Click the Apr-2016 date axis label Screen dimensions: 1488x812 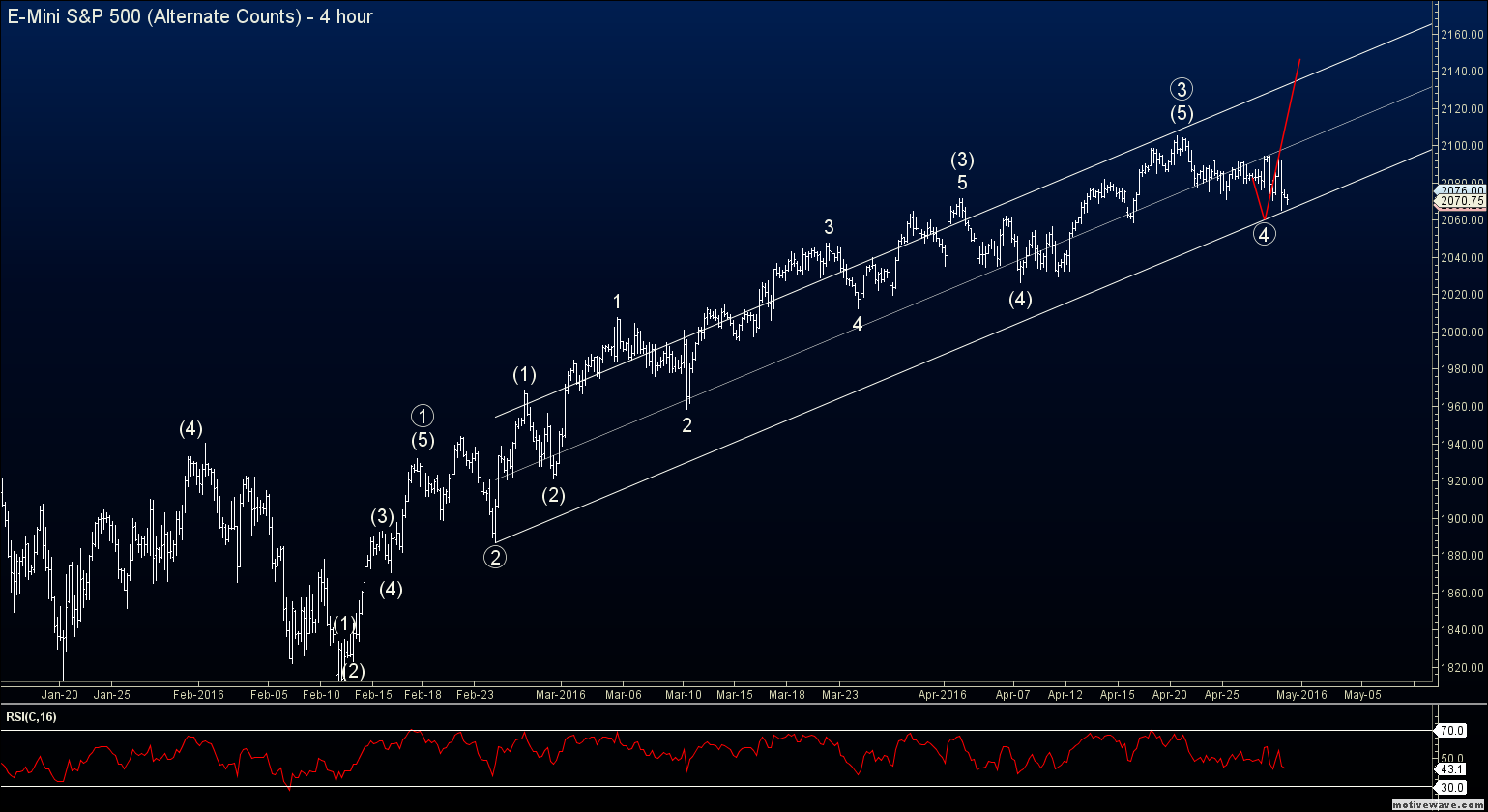(x=943, y=694)
